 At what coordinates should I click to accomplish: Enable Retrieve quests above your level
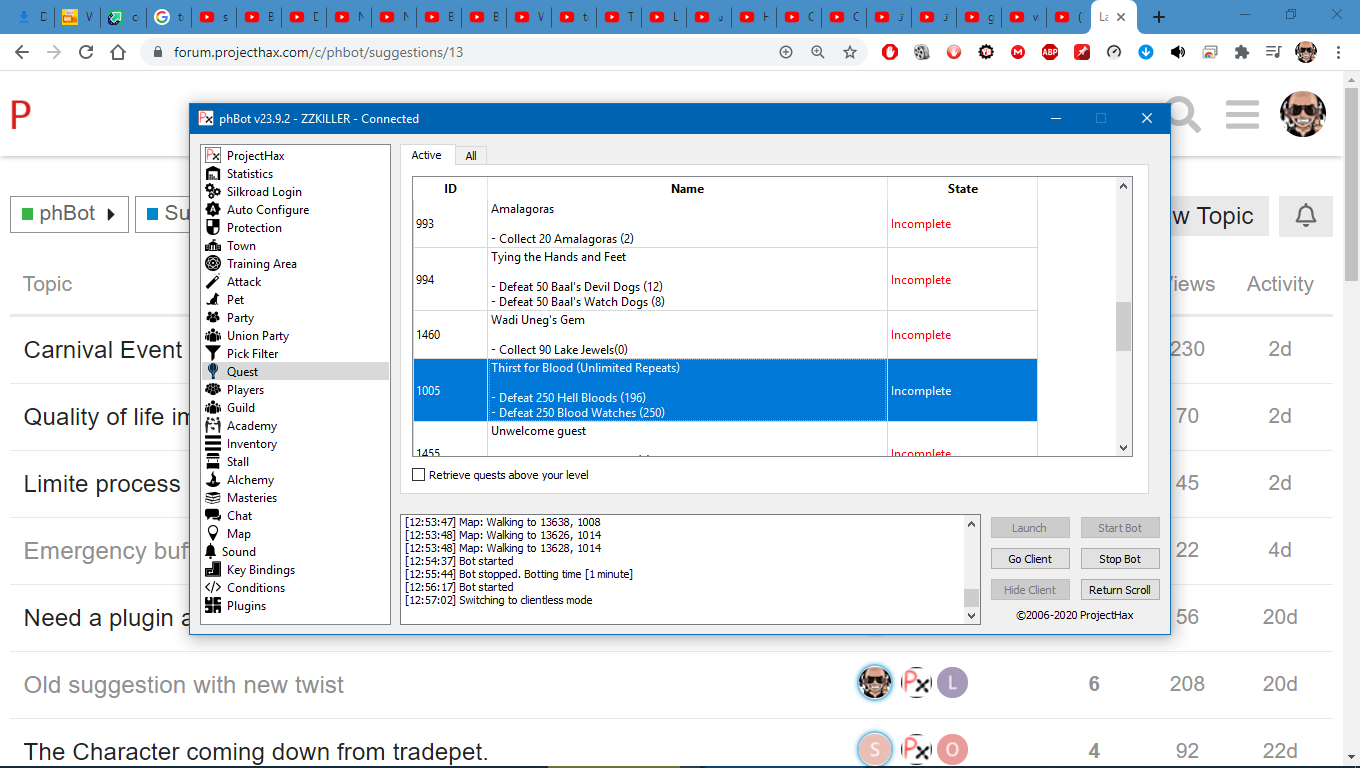click(419, 475)
